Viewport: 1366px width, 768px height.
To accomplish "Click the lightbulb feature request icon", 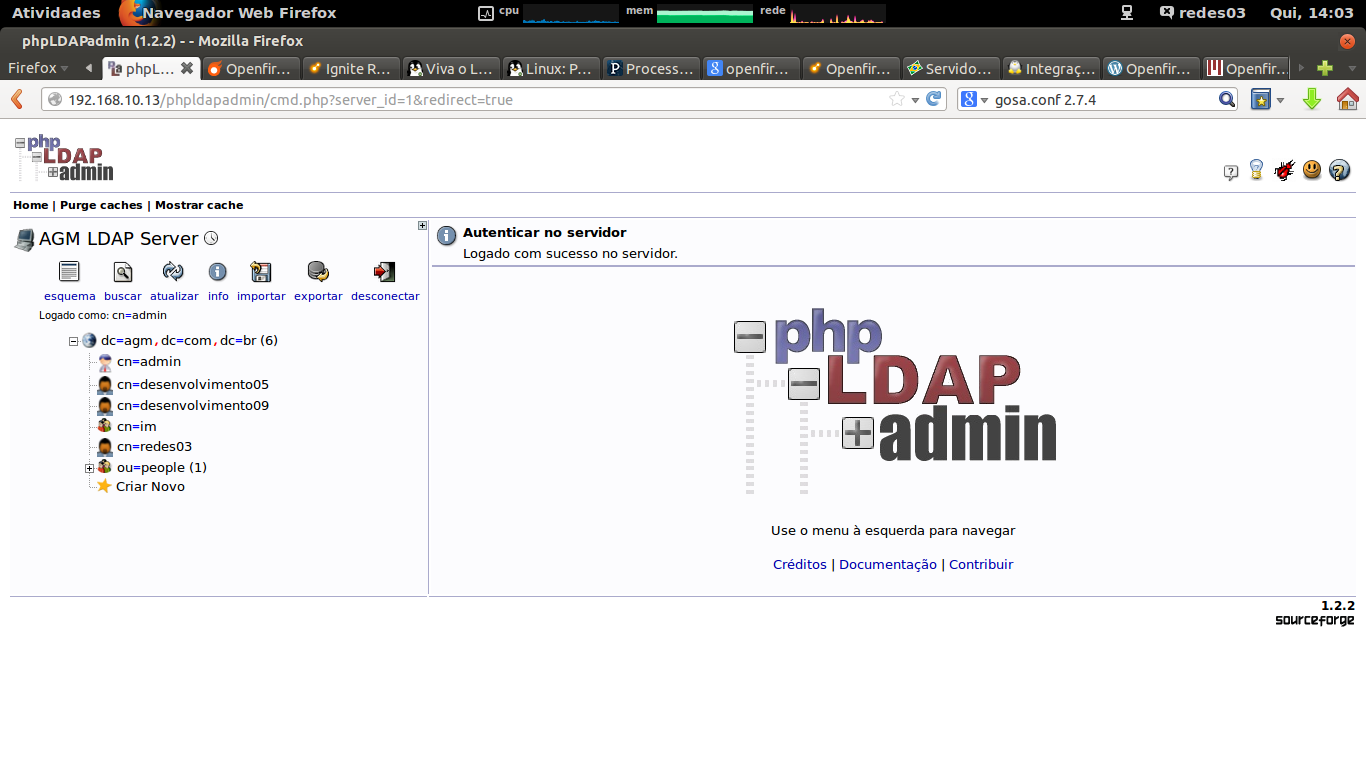I will point(1257,170).
